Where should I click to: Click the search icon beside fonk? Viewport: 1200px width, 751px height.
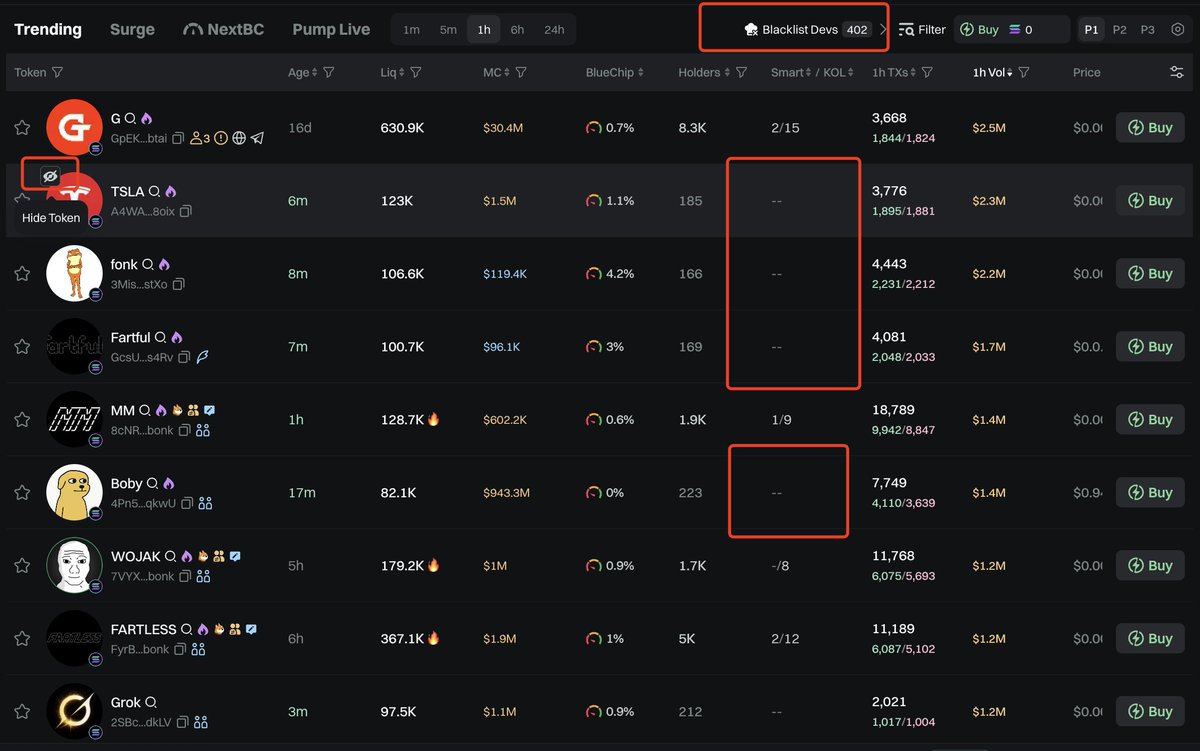click(x=148, y=265)
